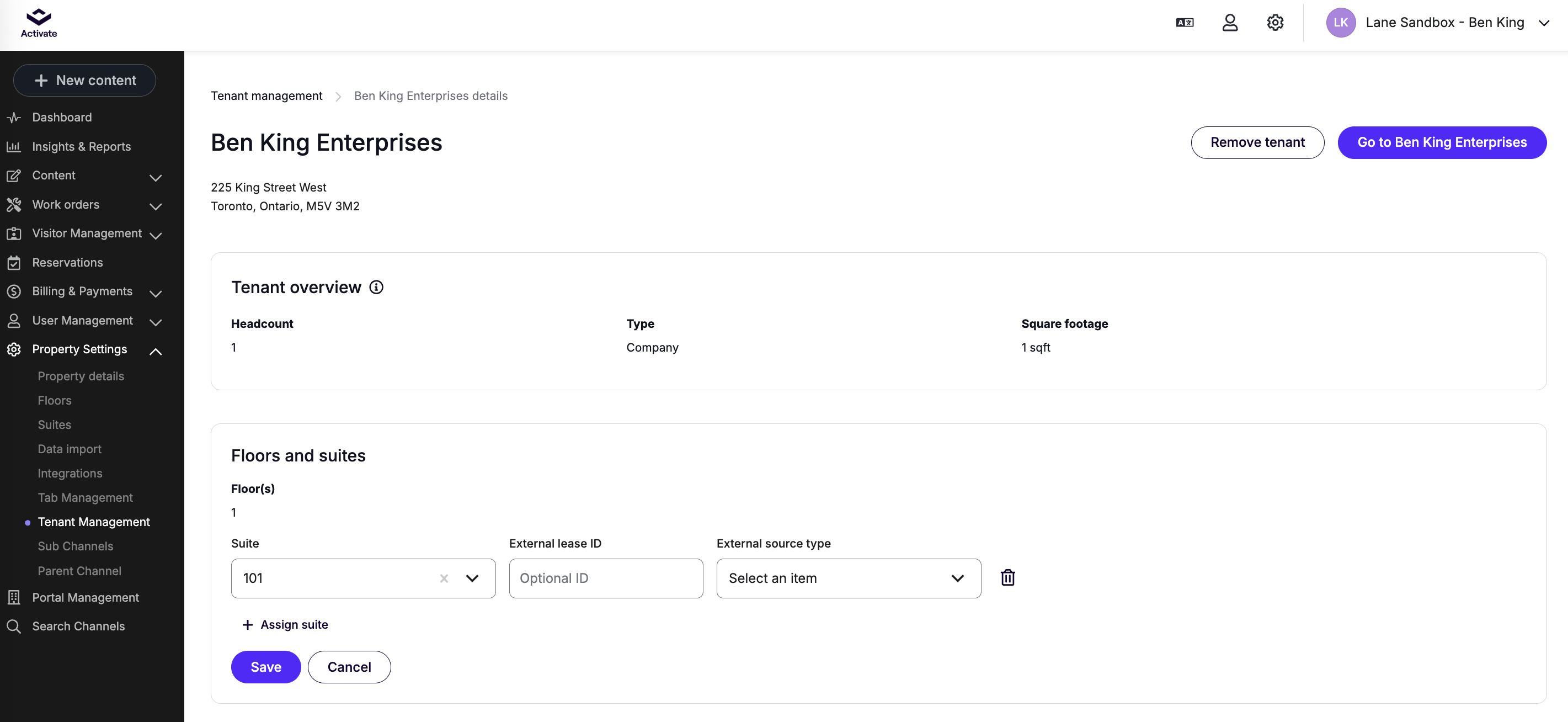Expand the Visitor Management chevron
The image size is (1568, 722).
tap(156, 236)
